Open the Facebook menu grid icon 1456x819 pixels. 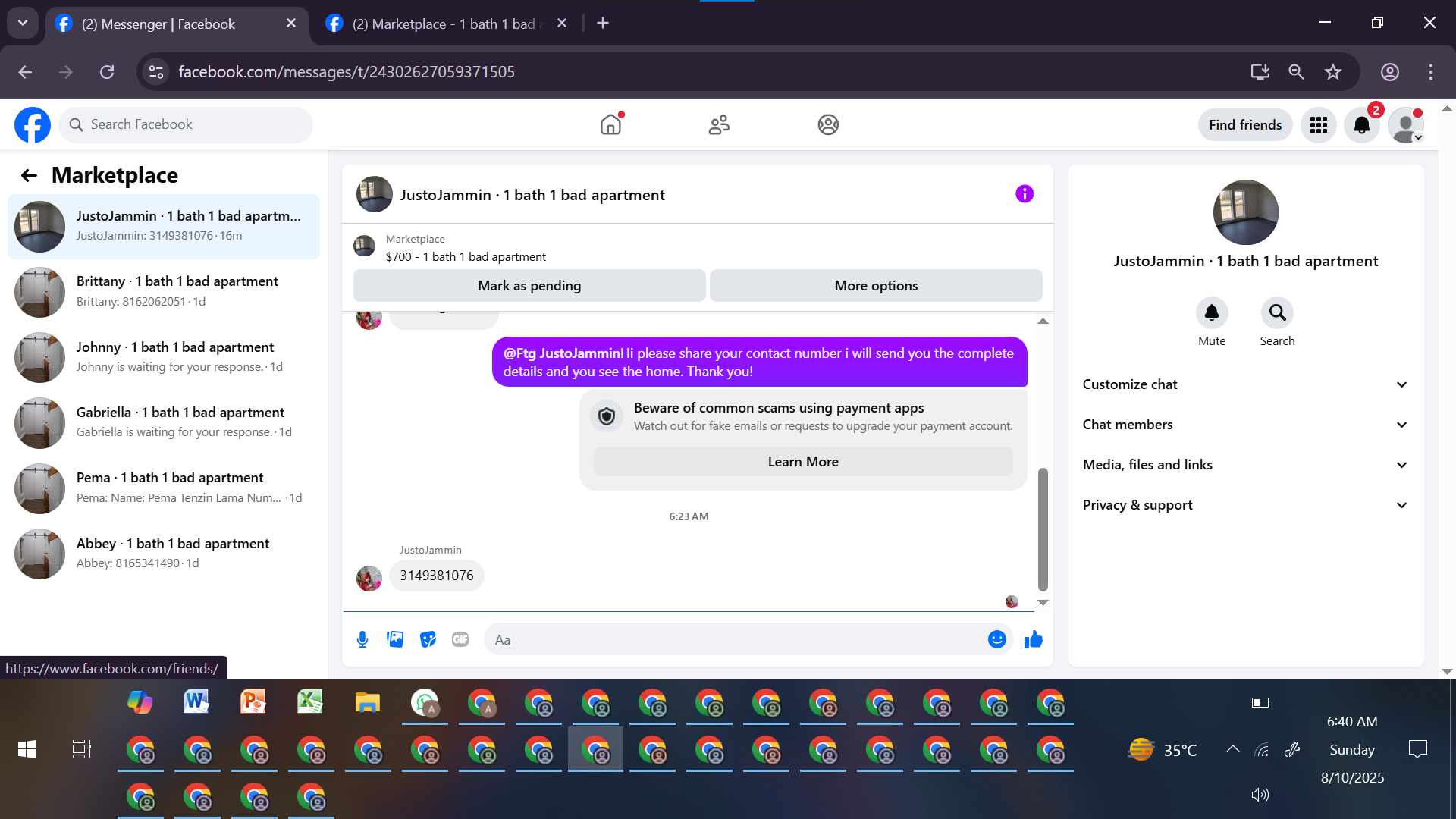tap(1318, 125)
